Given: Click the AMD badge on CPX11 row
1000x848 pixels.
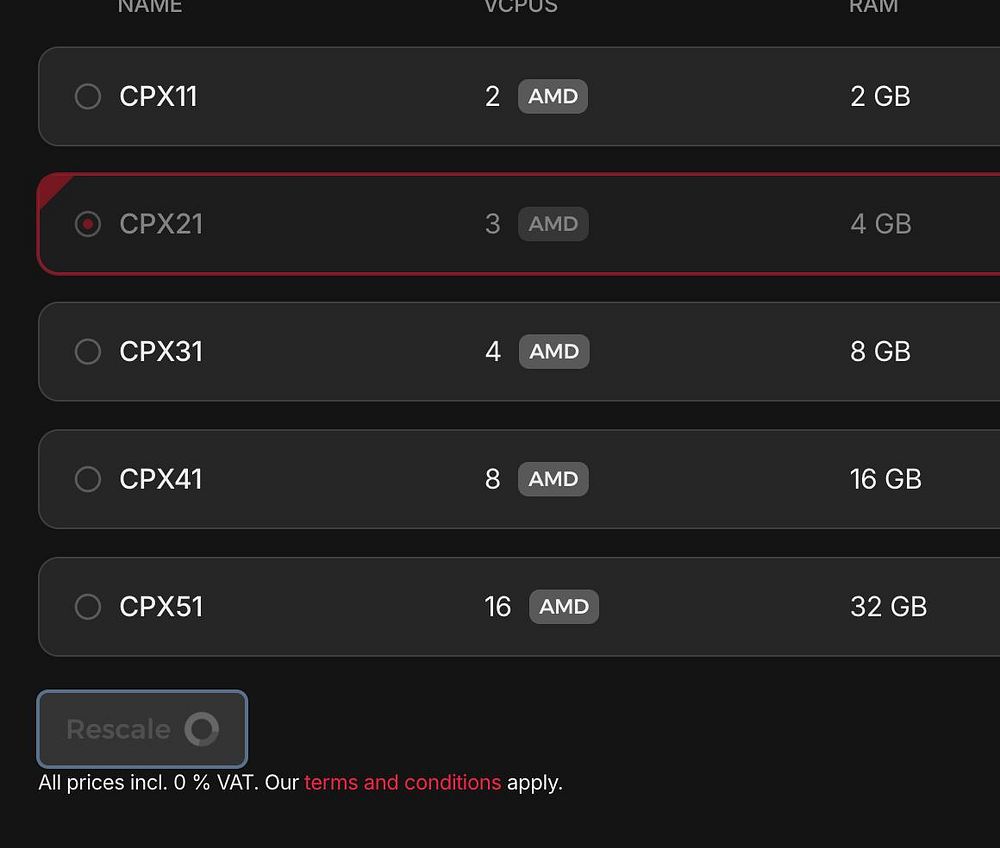Looking at the screenshot, I should (553, 96).
